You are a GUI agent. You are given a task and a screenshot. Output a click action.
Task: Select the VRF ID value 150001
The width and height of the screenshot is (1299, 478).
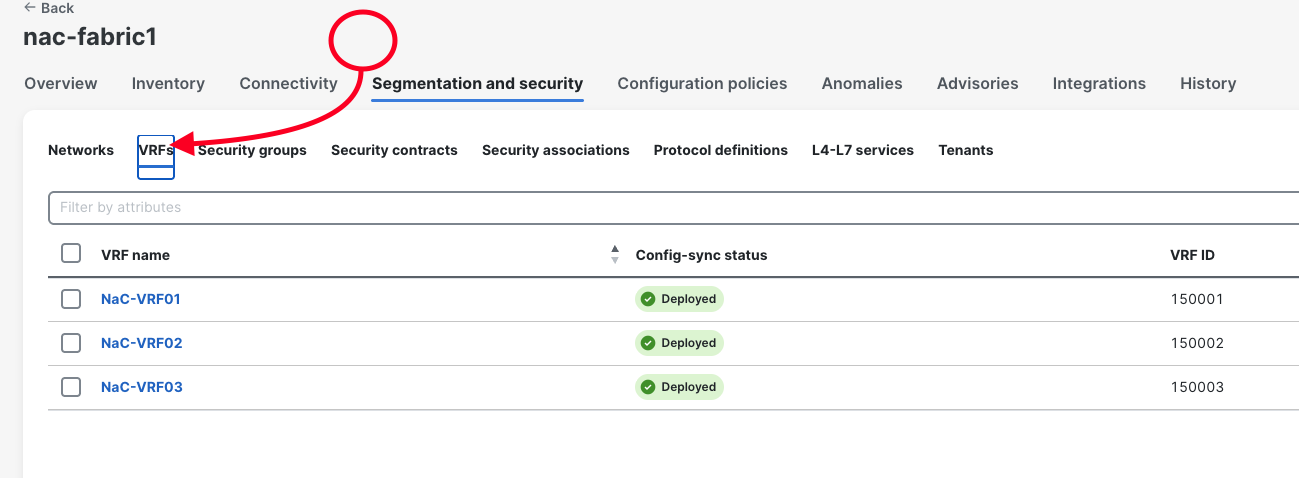pyautogui.click(x=1197, y=299)
